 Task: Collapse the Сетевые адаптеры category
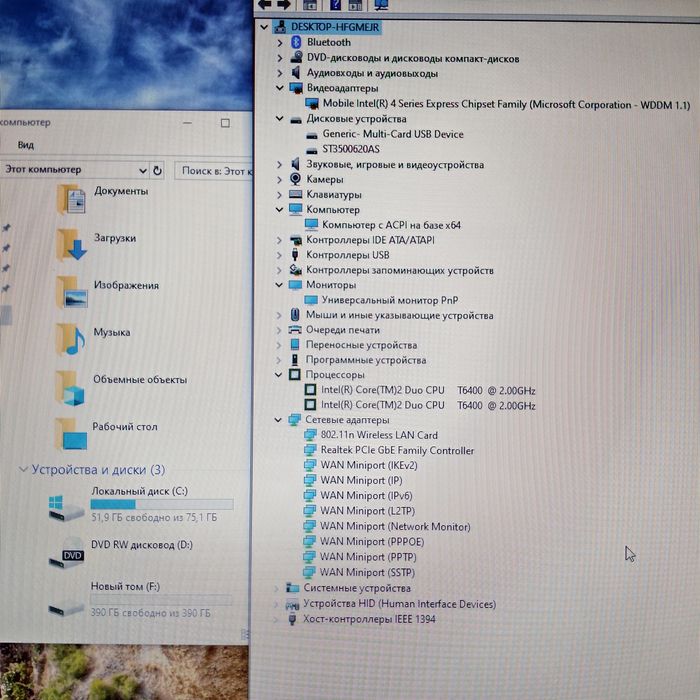click(x=278, y=420)
